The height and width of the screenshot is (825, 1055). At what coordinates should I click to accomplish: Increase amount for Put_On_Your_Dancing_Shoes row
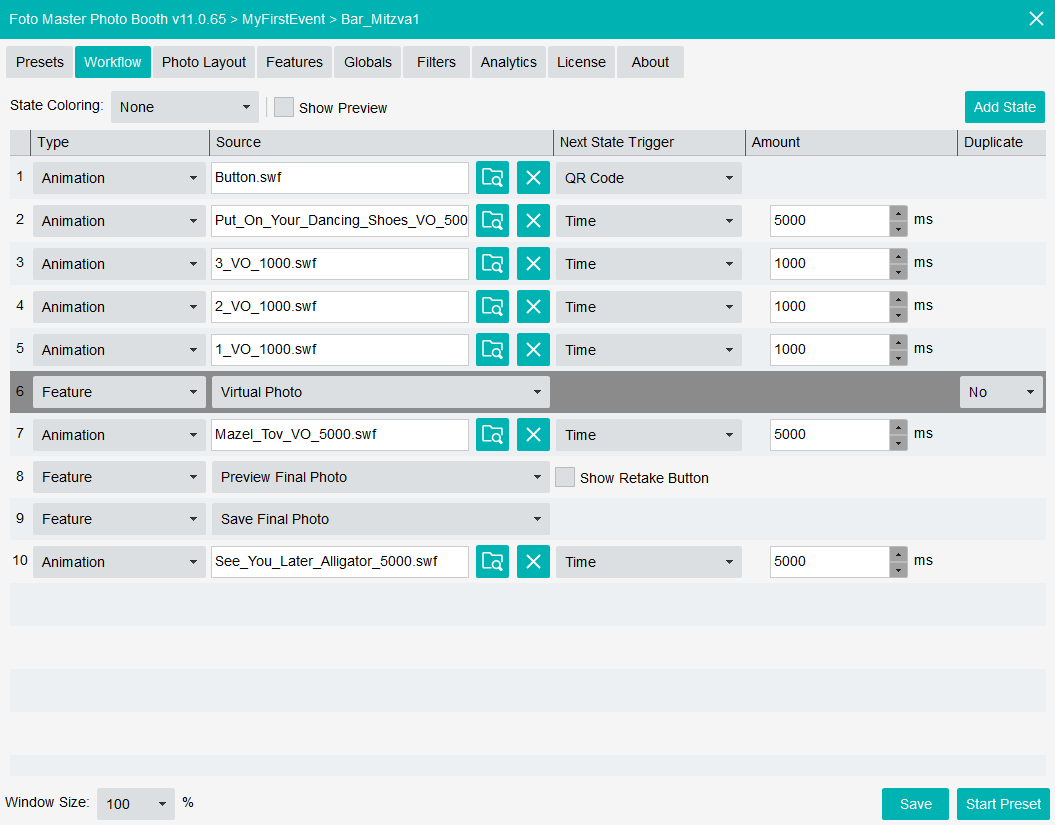898,213
